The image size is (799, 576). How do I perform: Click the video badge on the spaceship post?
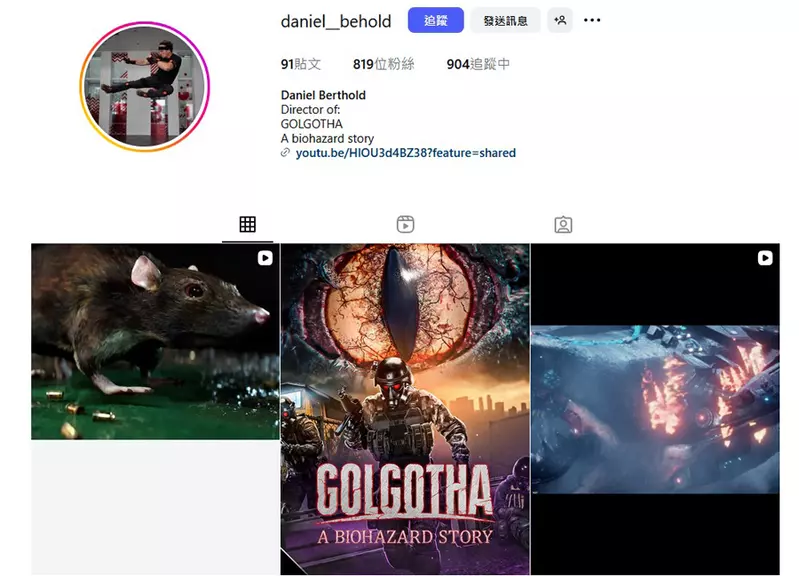pos(765,258)
